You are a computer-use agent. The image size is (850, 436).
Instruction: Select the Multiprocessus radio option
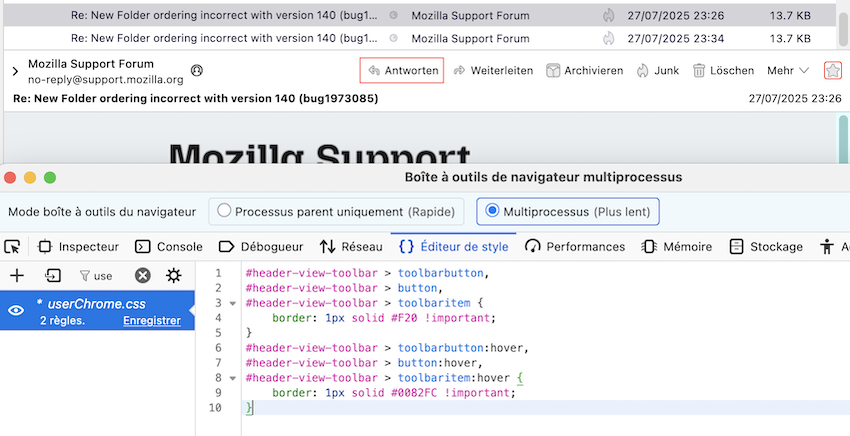point(491,211)
